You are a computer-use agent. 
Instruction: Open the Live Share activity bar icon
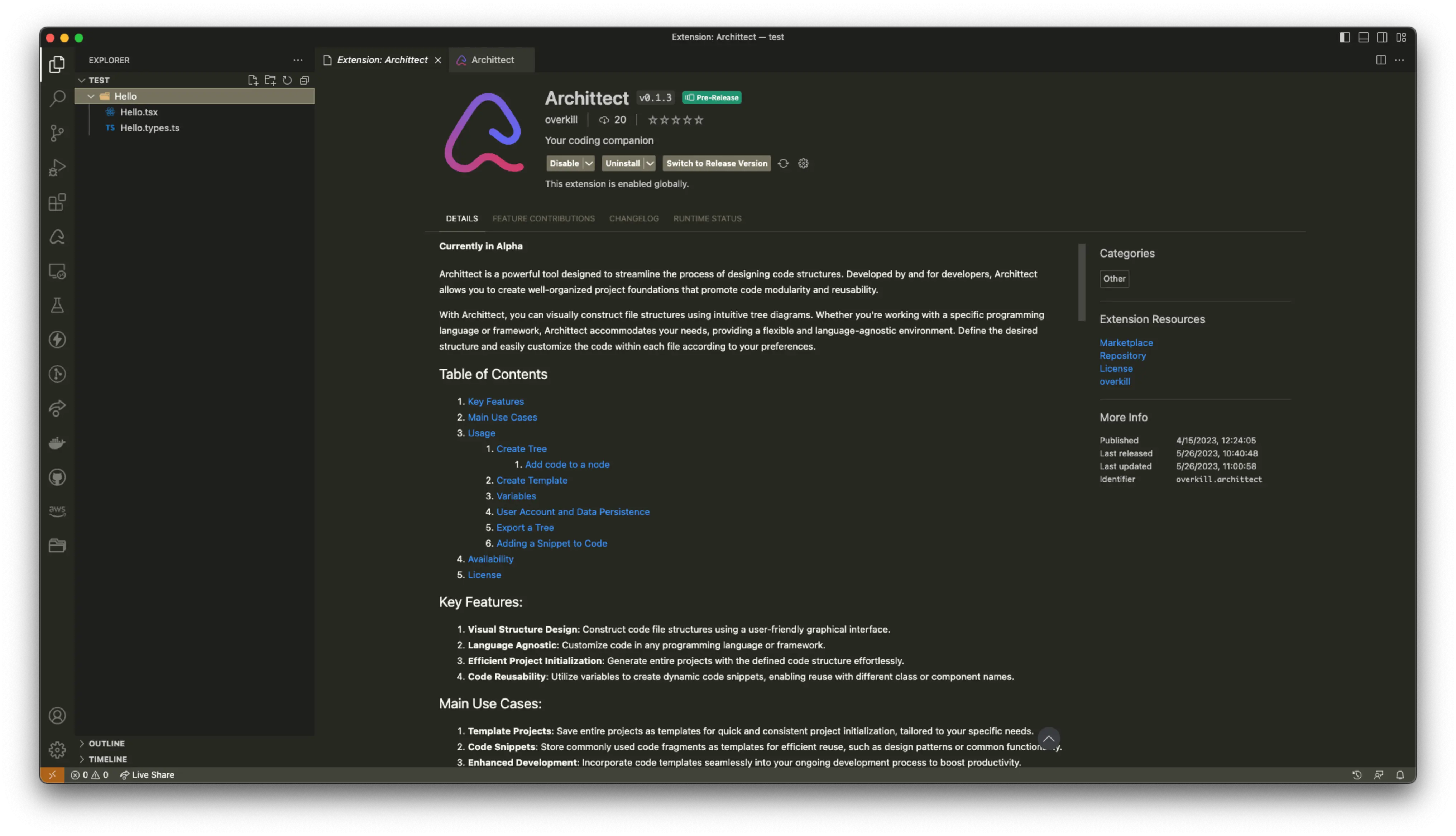click(57, 409)
